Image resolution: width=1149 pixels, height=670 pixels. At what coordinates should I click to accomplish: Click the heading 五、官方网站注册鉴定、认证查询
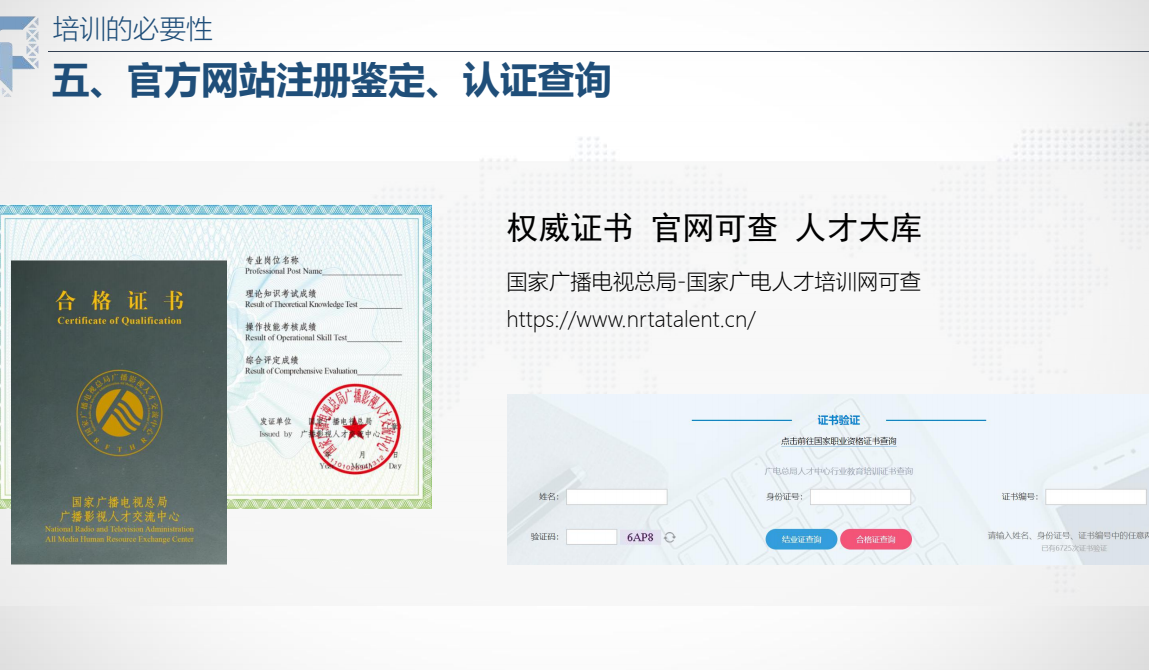click(331, 81)
